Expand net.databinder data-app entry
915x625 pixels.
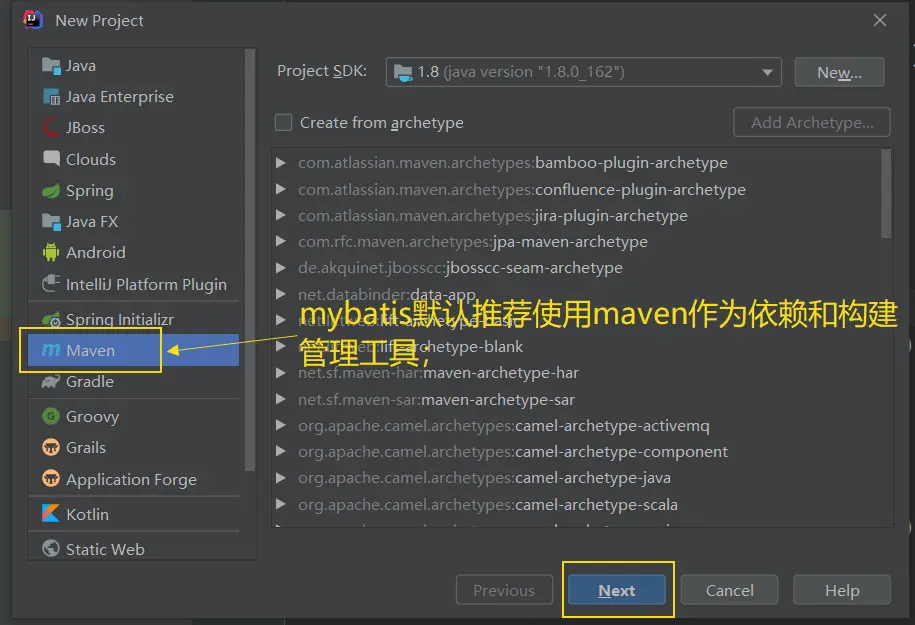coord(281,294)
